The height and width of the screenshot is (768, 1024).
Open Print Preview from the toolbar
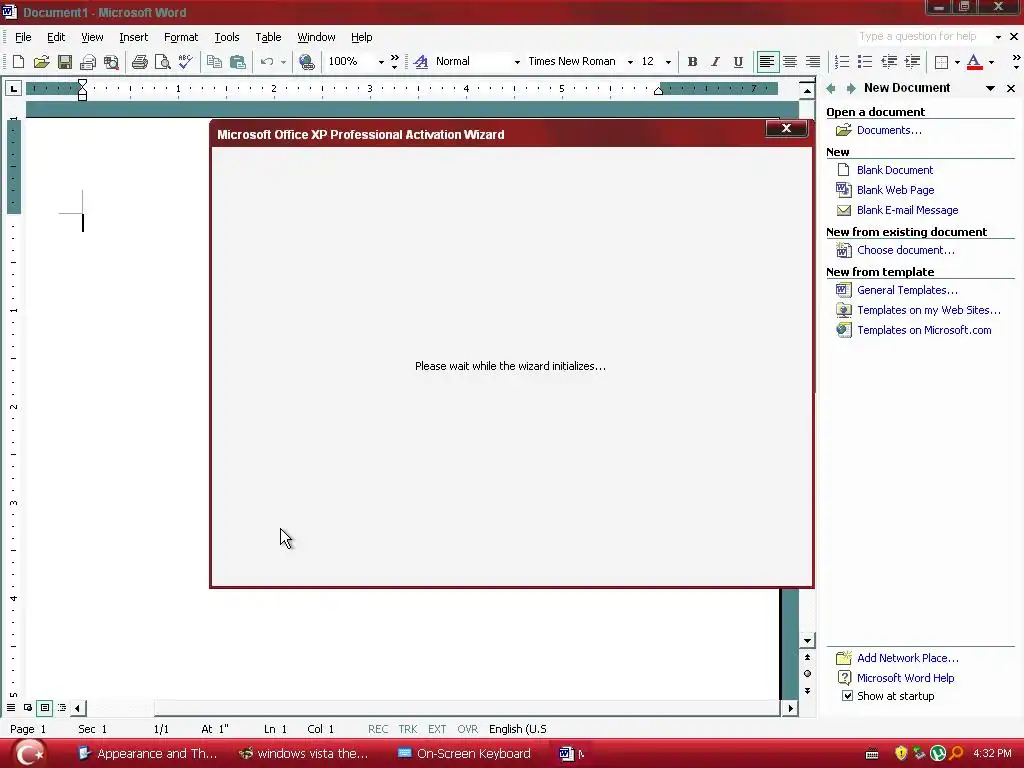point(163,61)
